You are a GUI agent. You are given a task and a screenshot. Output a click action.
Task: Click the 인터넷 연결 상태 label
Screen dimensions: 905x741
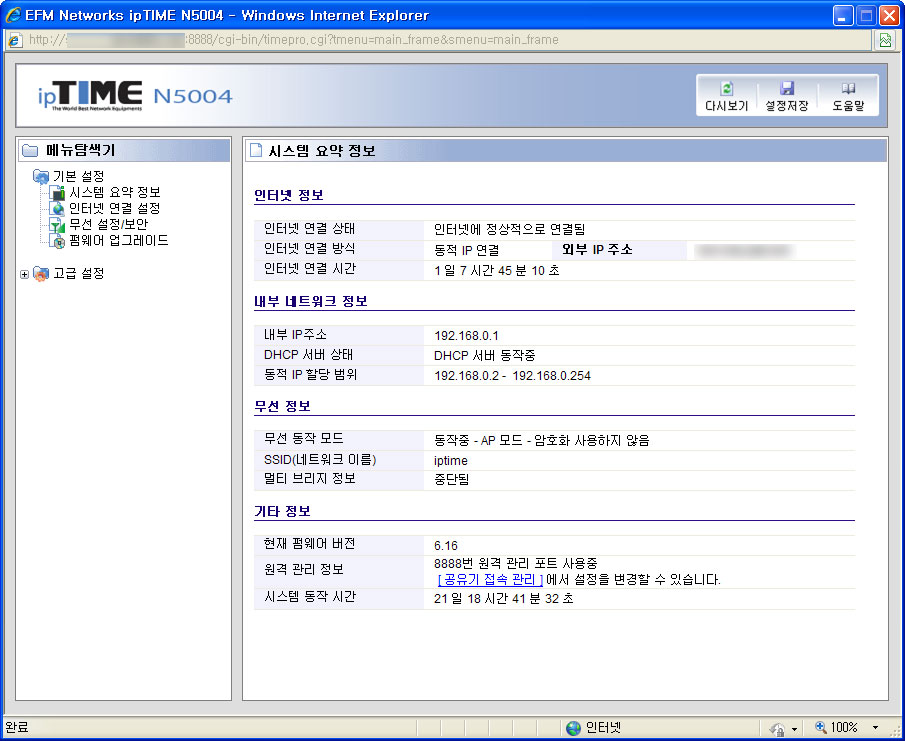[309, 229]
